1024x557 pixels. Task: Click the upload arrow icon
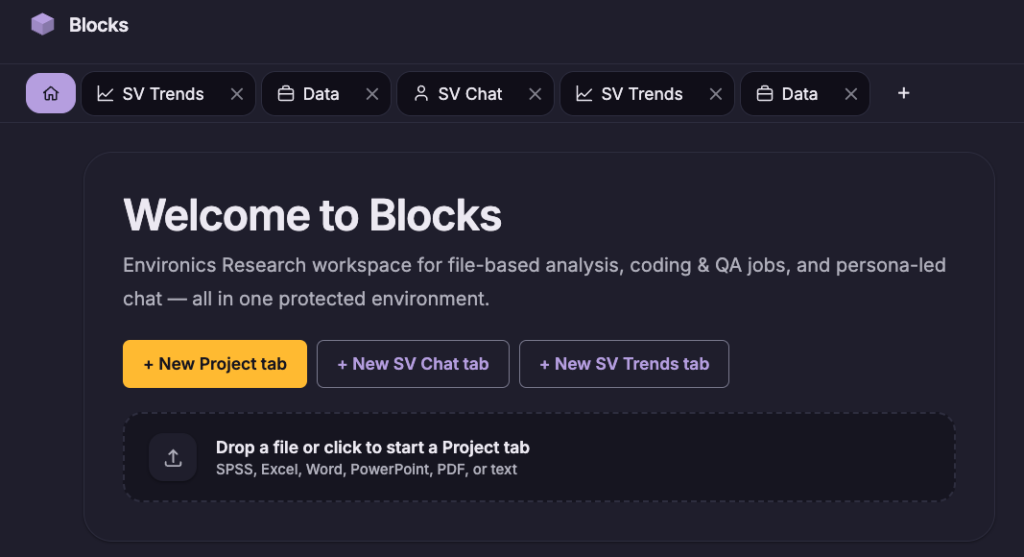(x=173, y=458)
